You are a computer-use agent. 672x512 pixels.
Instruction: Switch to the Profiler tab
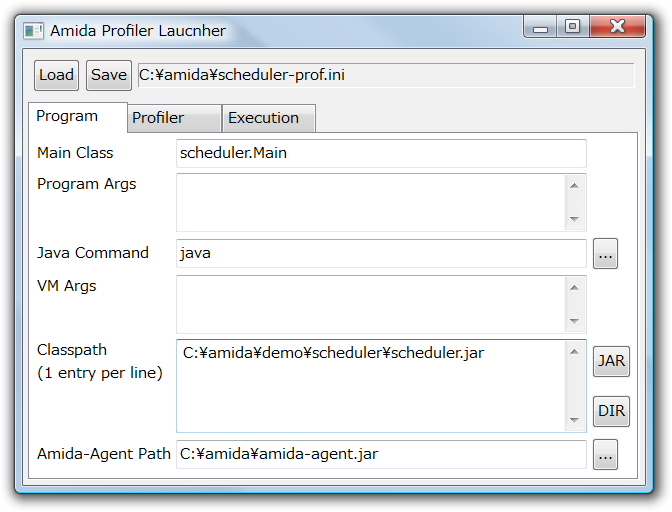(x=174, y=118)
